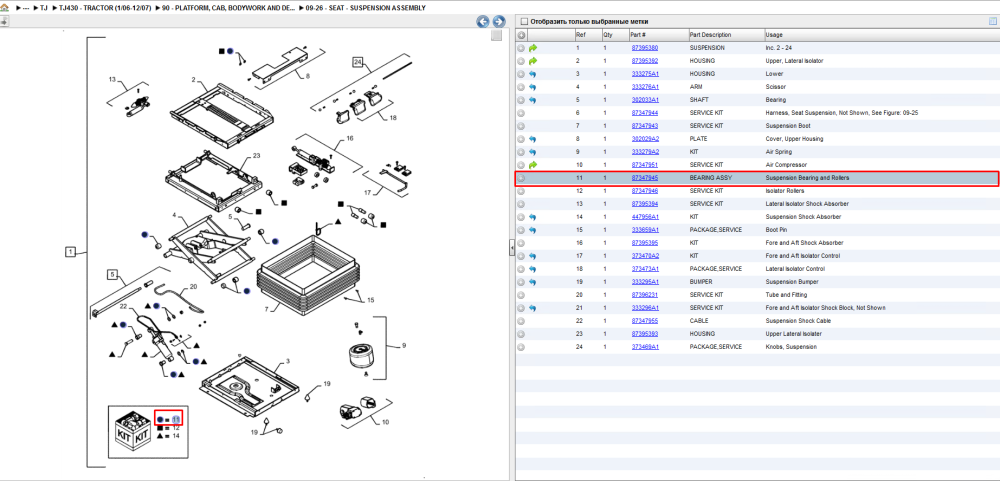Click the green arrow in the SUSPENSION row

click(533, 48)
